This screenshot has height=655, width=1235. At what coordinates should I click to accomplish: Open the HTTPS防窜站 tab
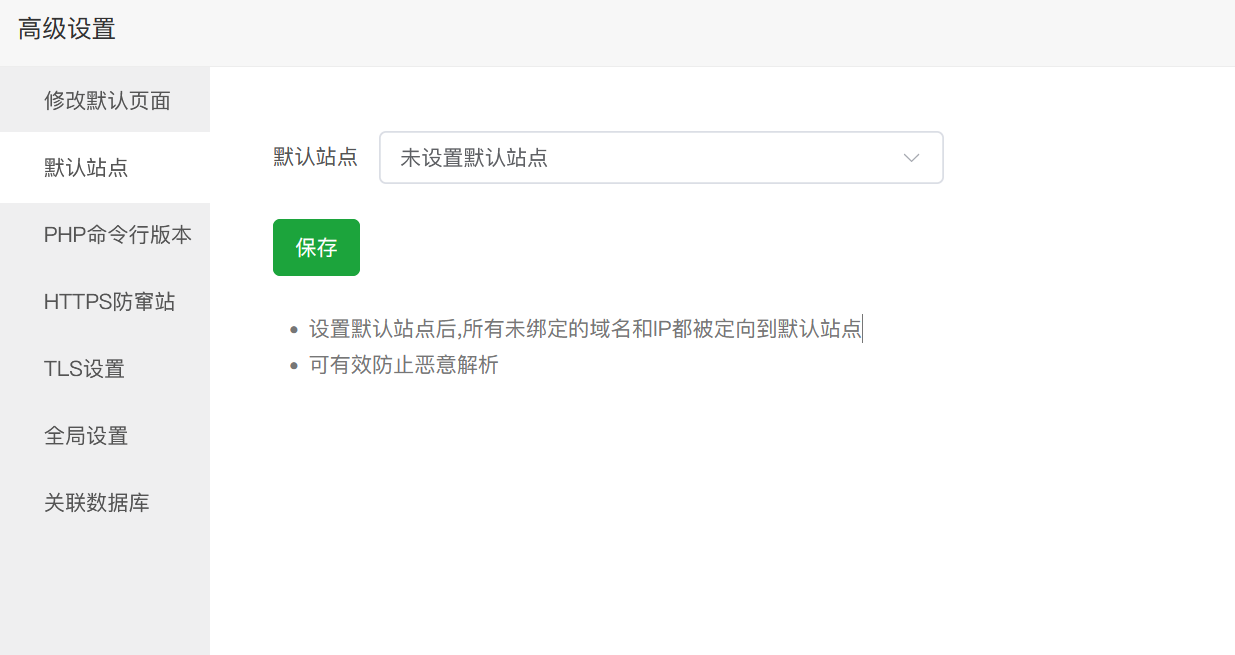105,302
